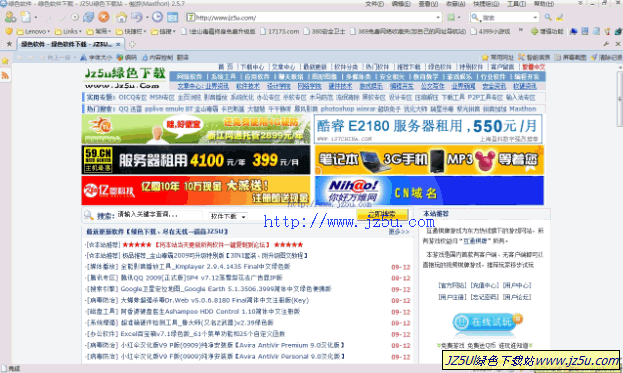
Task: Show hidden bookmarks with the >> overflow
Action: [520, 31]
